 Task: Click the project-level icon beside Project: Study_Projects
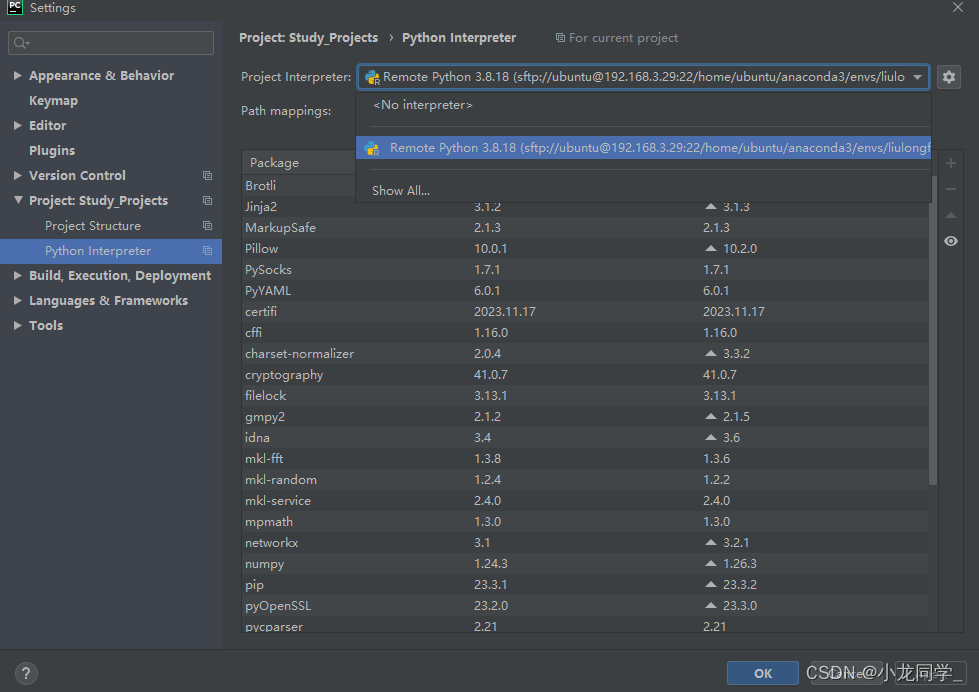(207, 200)
